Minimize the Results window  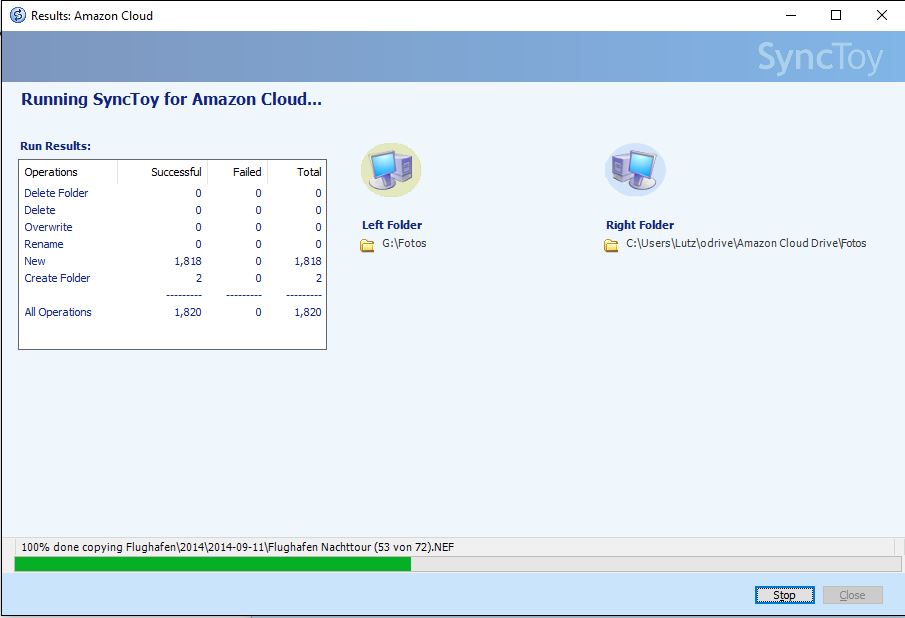click(x=791, y=16)
